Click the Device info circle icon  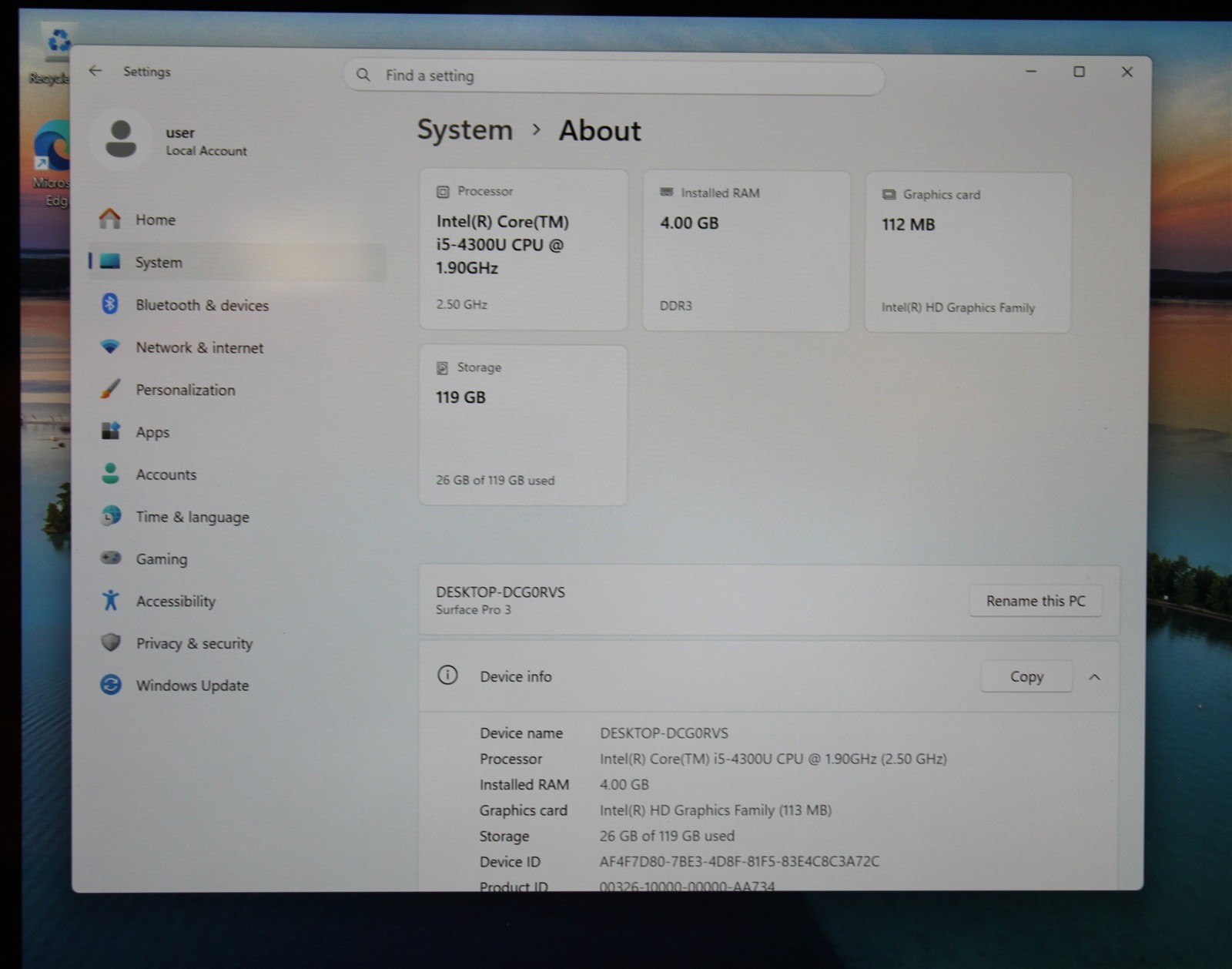[447, 676]
